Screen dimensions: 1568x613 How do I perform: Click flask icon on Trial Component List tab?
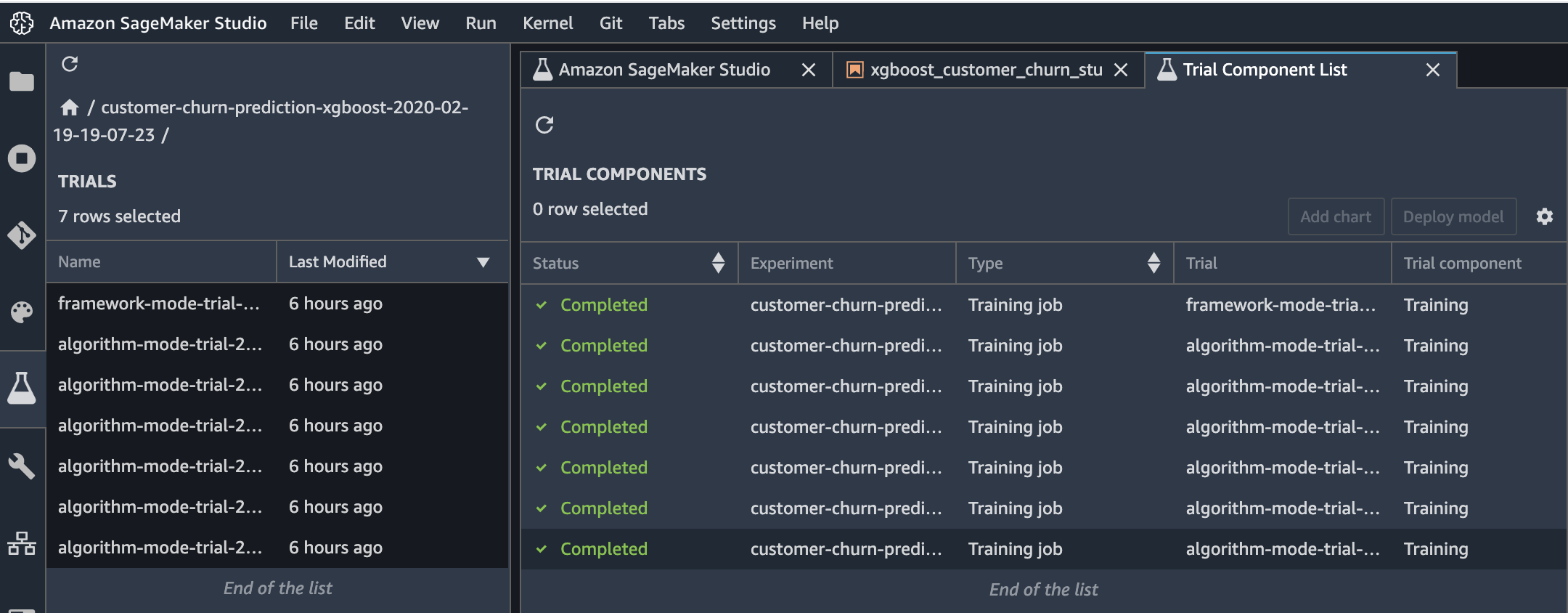click(x=1167, y=70)
